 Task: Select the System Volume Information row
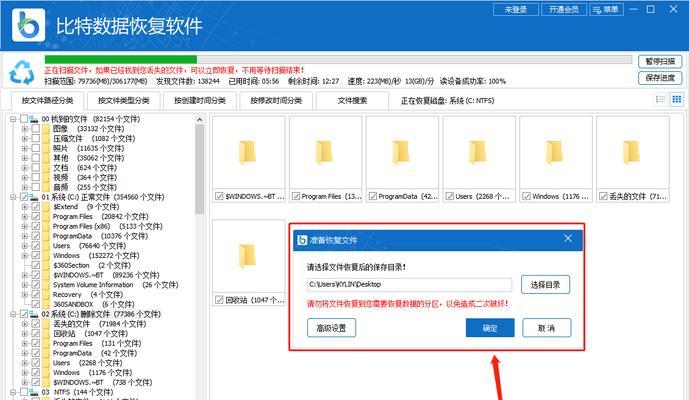[116, 285]
